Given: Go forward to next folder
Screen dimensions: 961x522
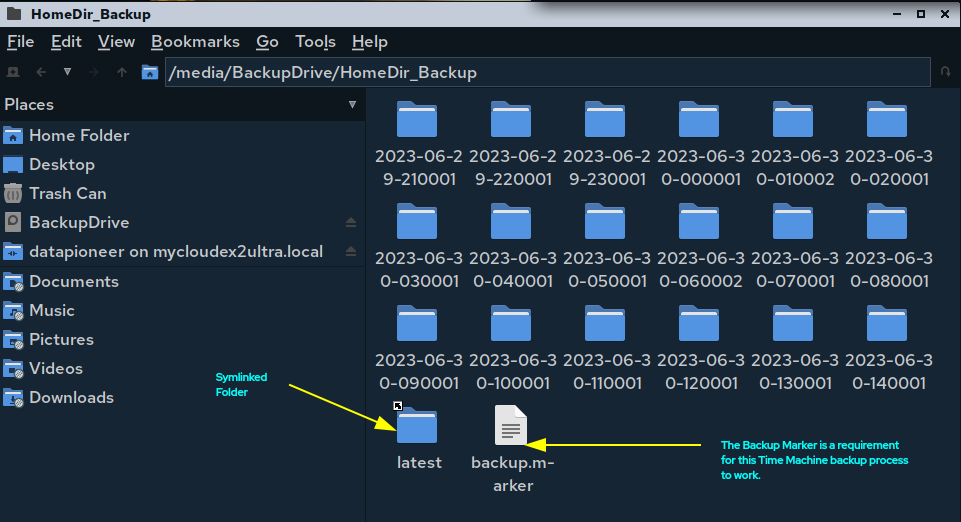Looking at the screenshot, I should (x=94, y=72).
